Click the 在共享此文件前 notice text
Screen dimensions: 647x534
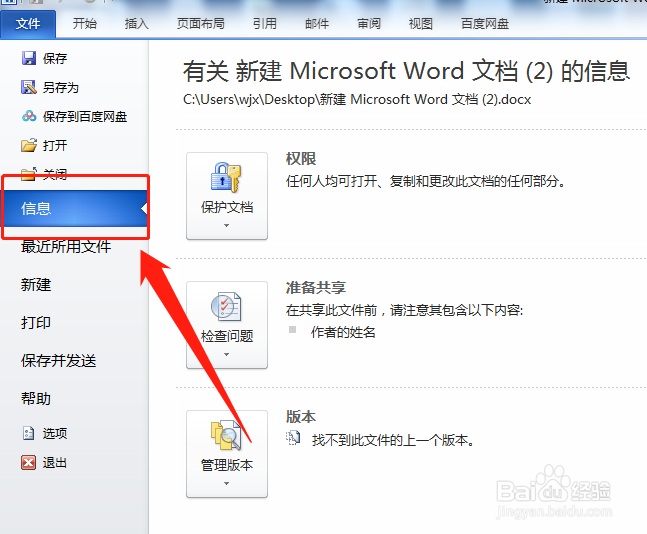tap(404, 310)
